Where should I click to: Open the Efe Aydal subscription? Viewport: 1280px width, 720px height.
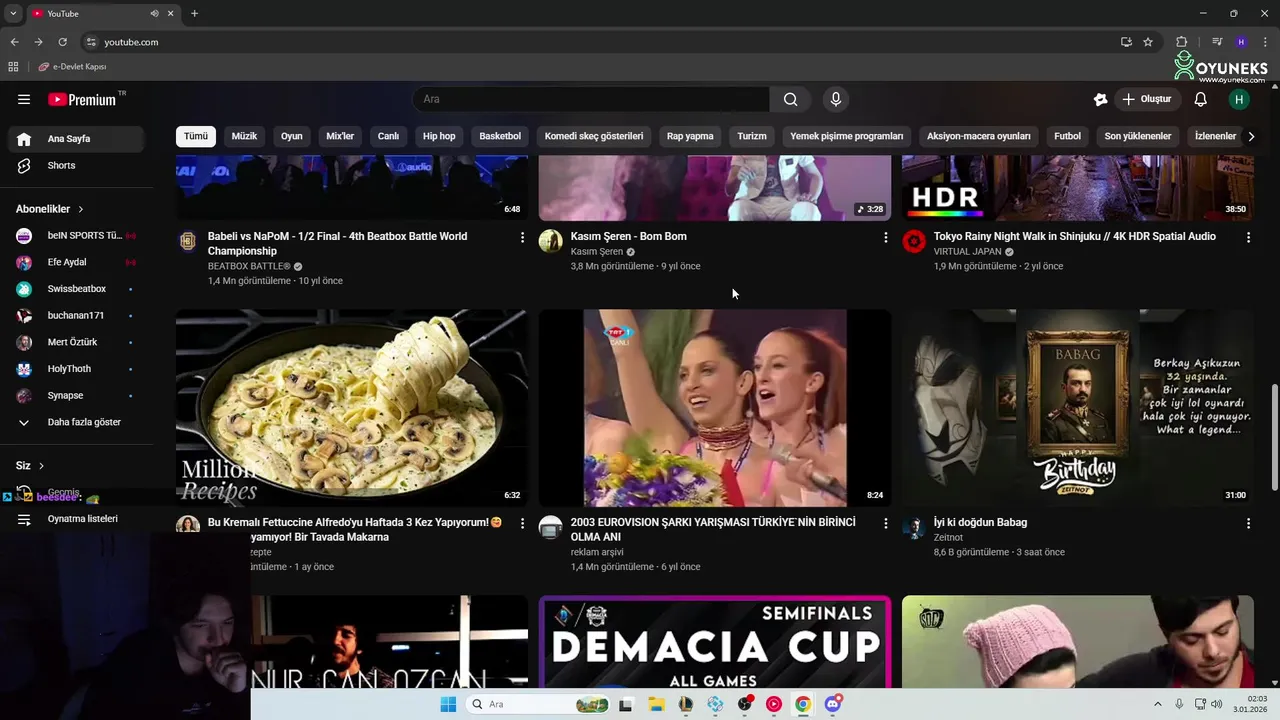[x=76, y=262]
